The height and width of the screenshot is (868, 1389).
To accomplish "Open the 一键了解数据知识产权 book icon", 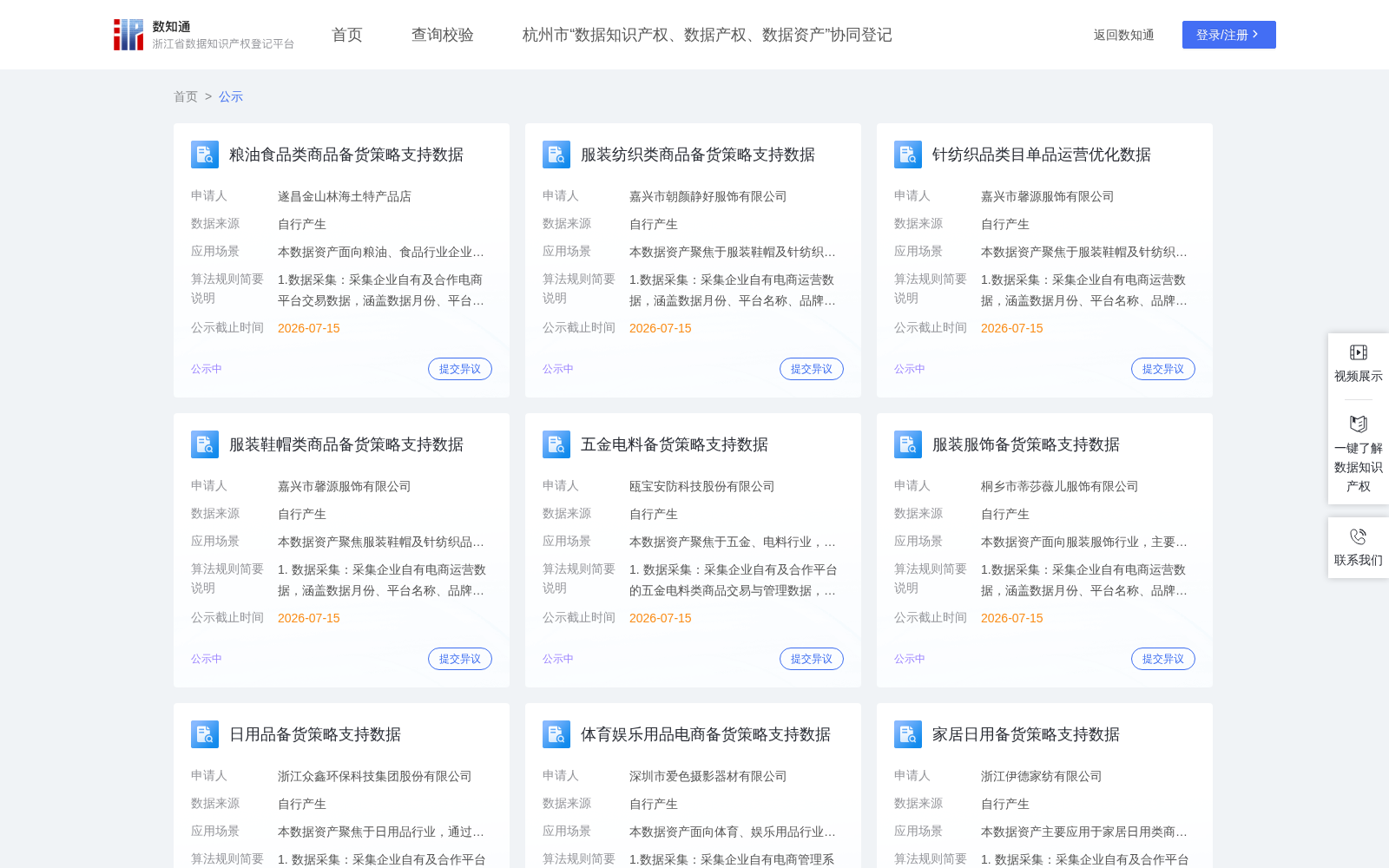I will coord(1359,424).
